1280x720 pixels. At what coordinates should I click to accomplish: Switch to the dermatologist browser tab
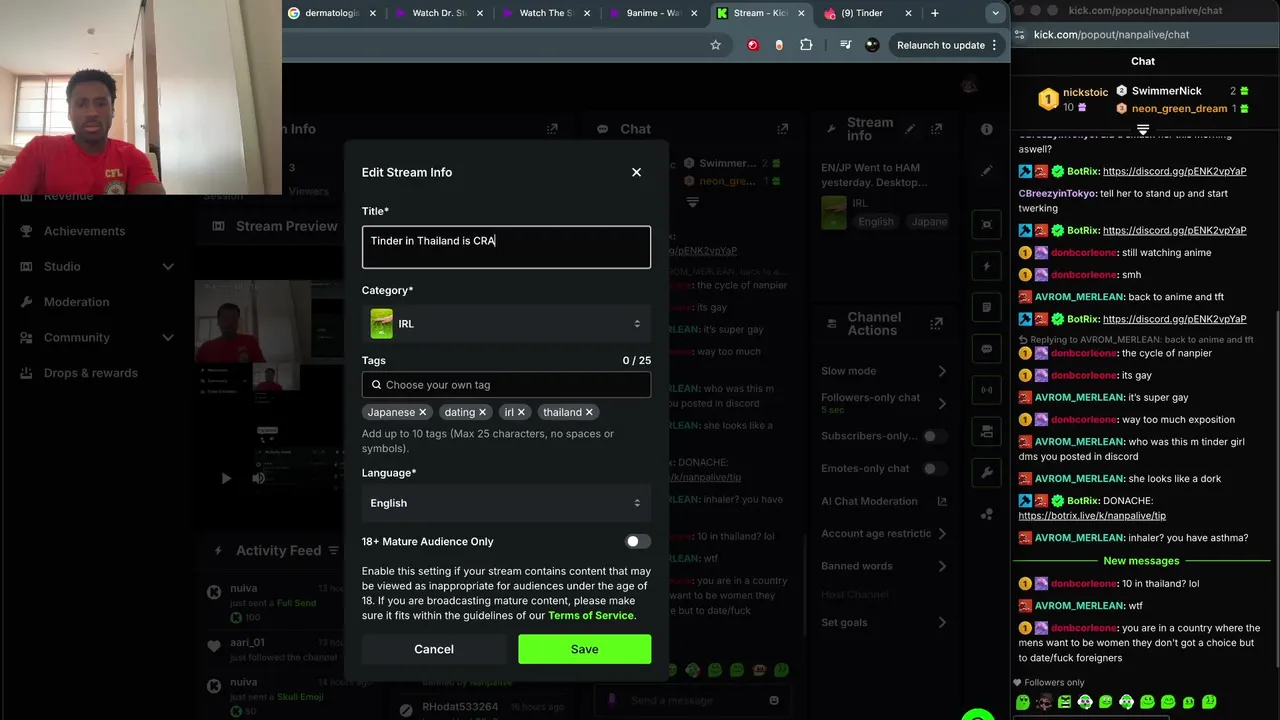click(331, 13)
